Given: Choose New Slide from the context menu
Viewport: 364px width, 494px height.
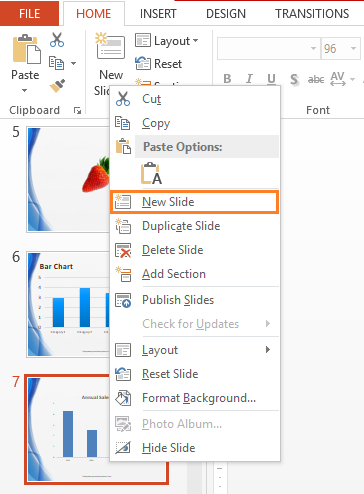Looking at the screenshot, I should pos(195,202).
